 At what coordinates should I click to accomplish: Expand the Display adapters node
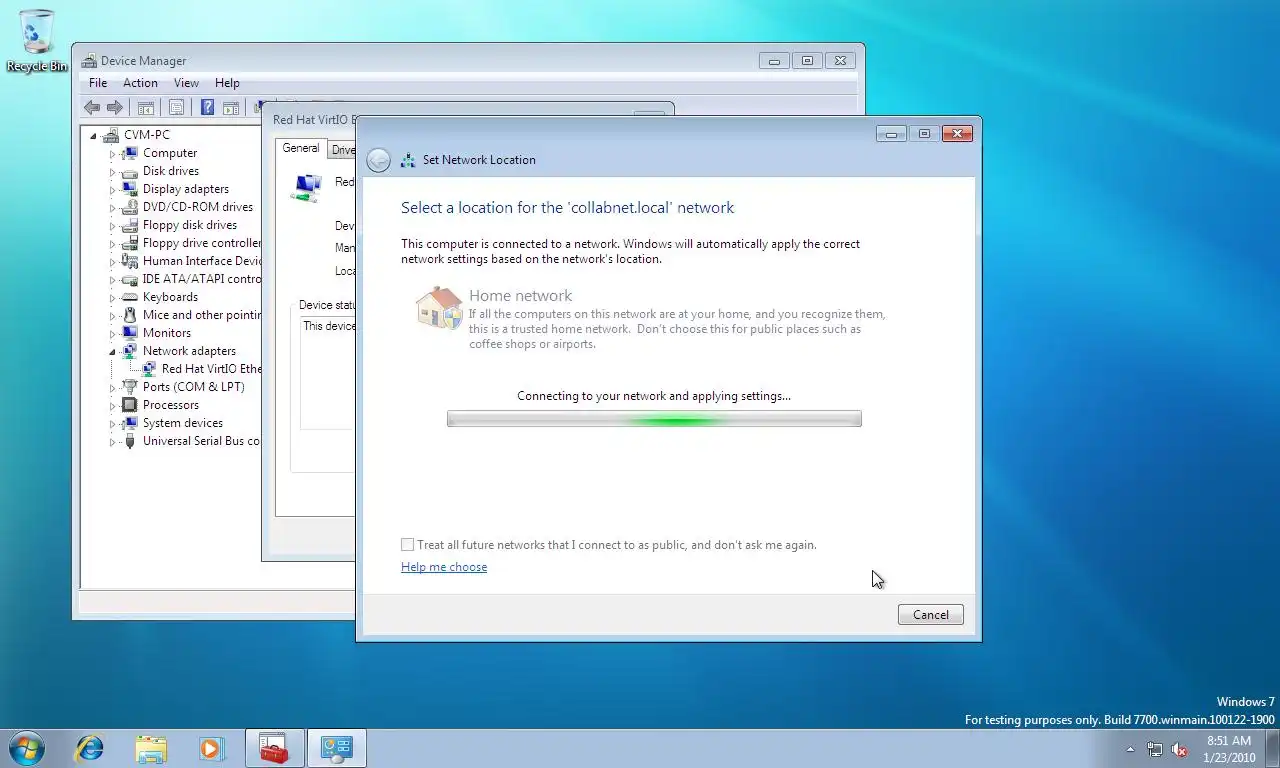point(112,190)
